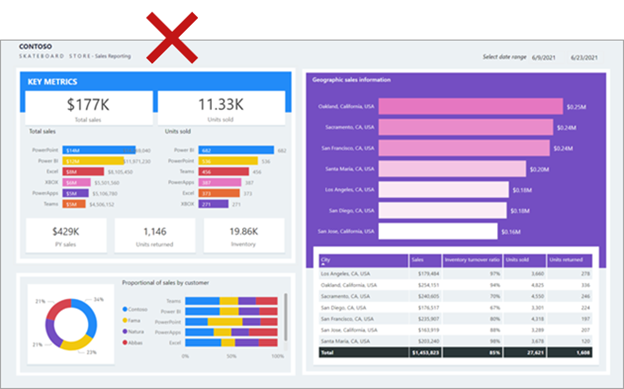The width and height of the screenshot is (624, 389).
Task: Select the yellow Power BI Total sales bar
Action: 93,161
